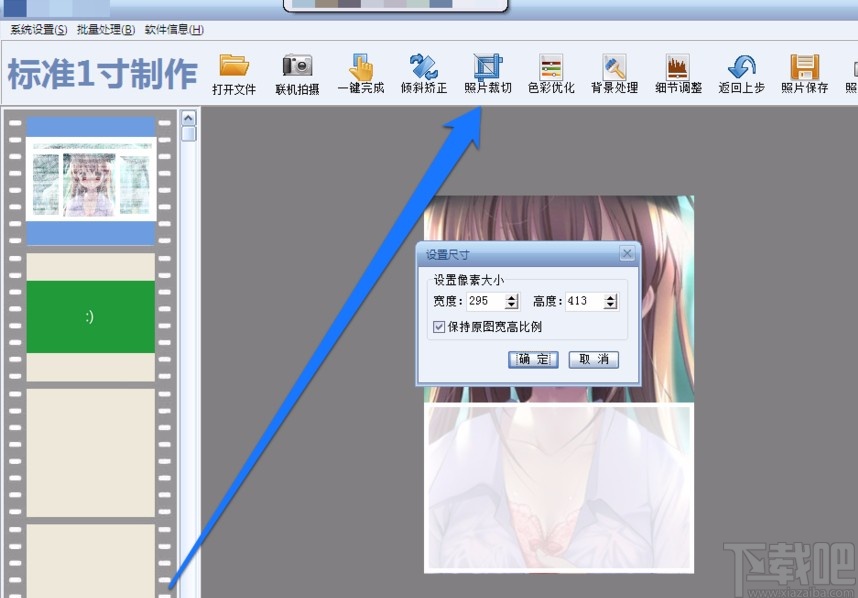Select the 倾斜矫正 tilt correction tool

(424, 73)
